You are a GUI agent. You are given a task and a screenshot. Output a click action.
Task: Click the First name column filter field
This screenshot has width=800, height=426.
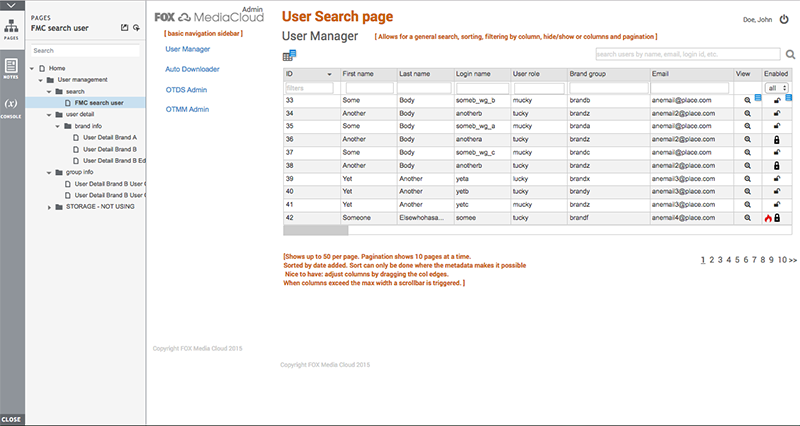point(368,88)
